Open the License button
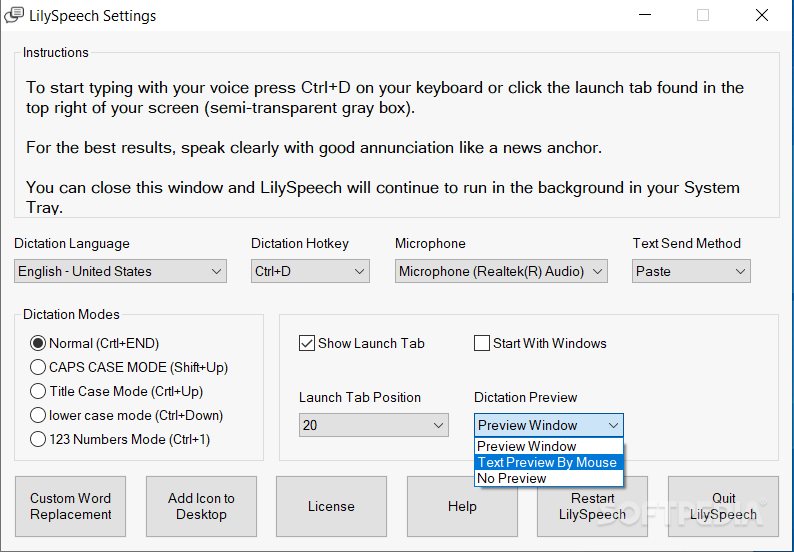The width and height of the screenshot is (794, 552). [331, 506]
